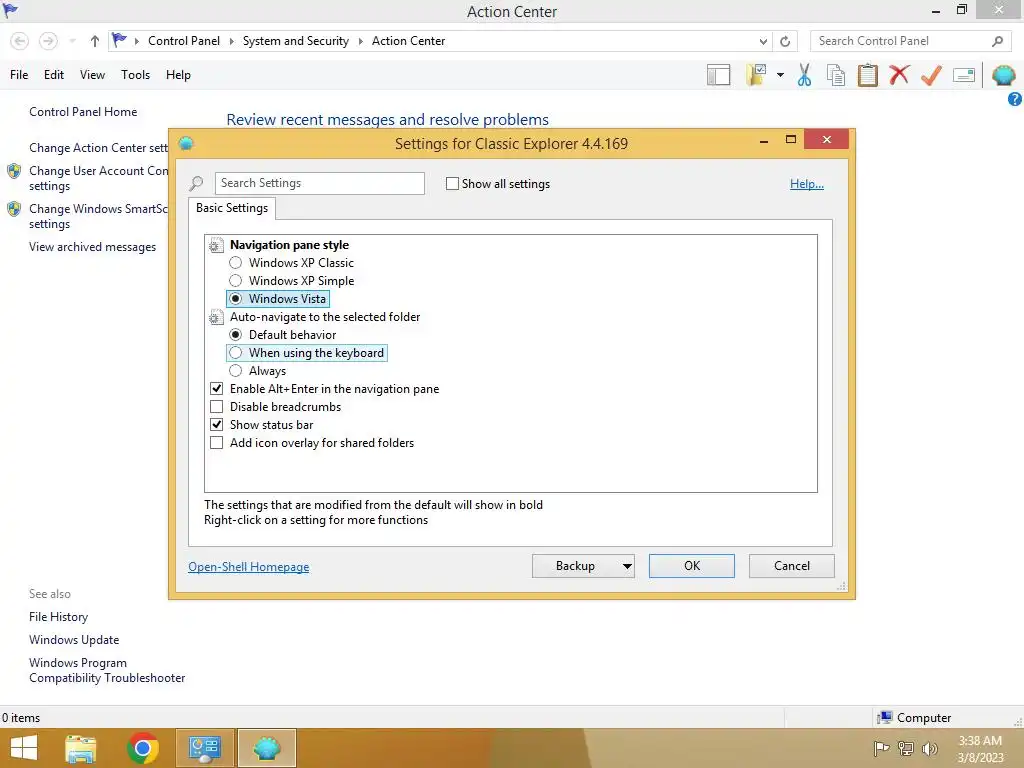Image resolution: width=1024 pixels, height=768 pixels.
Task: Click the envelope Email icon
Action: coord(964,75)
